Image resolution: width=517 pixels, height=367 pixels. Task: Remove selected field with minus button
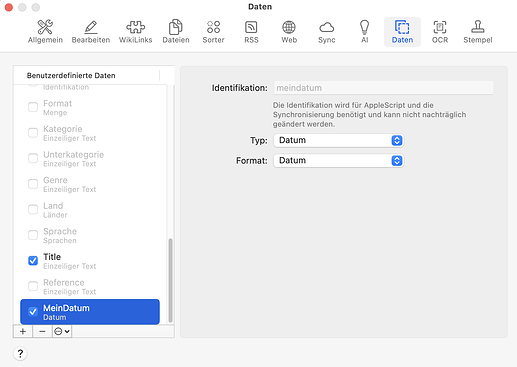42,331
